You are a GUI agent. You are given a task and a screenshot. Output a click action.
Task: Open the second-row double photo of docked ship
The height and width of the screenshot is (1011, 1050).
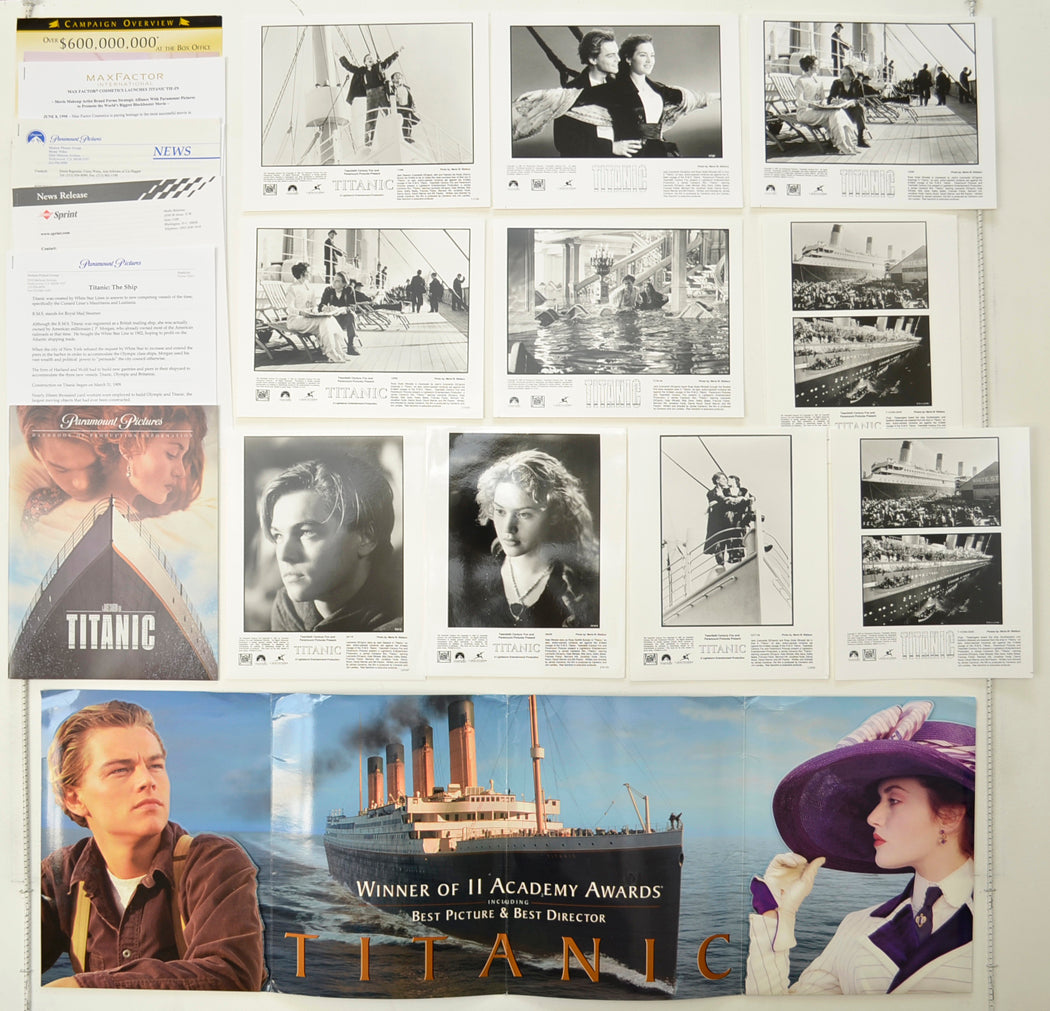(860, 315)
